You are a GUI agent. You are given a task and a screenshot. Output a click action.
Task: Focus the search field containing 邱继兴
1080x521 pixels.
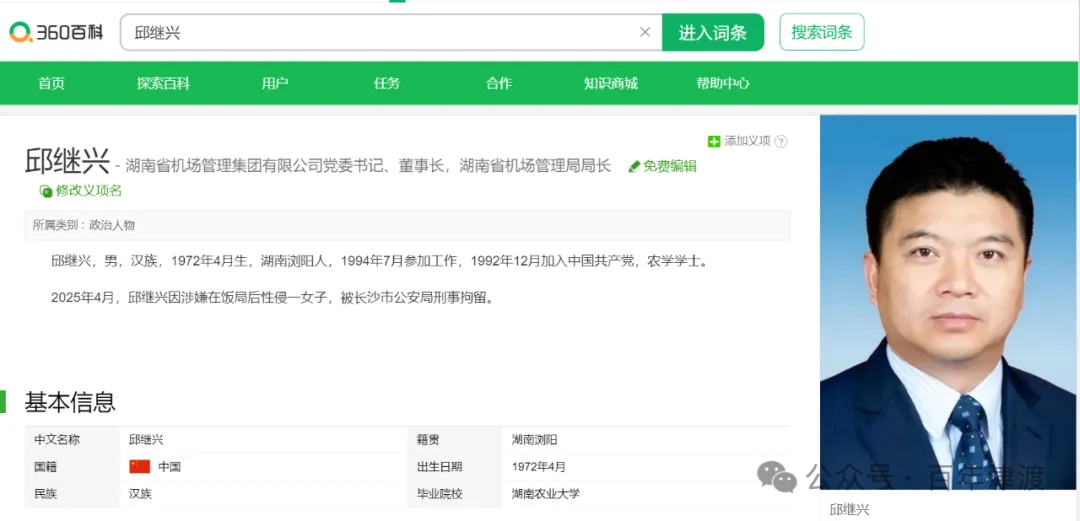(x=391, y=32)
